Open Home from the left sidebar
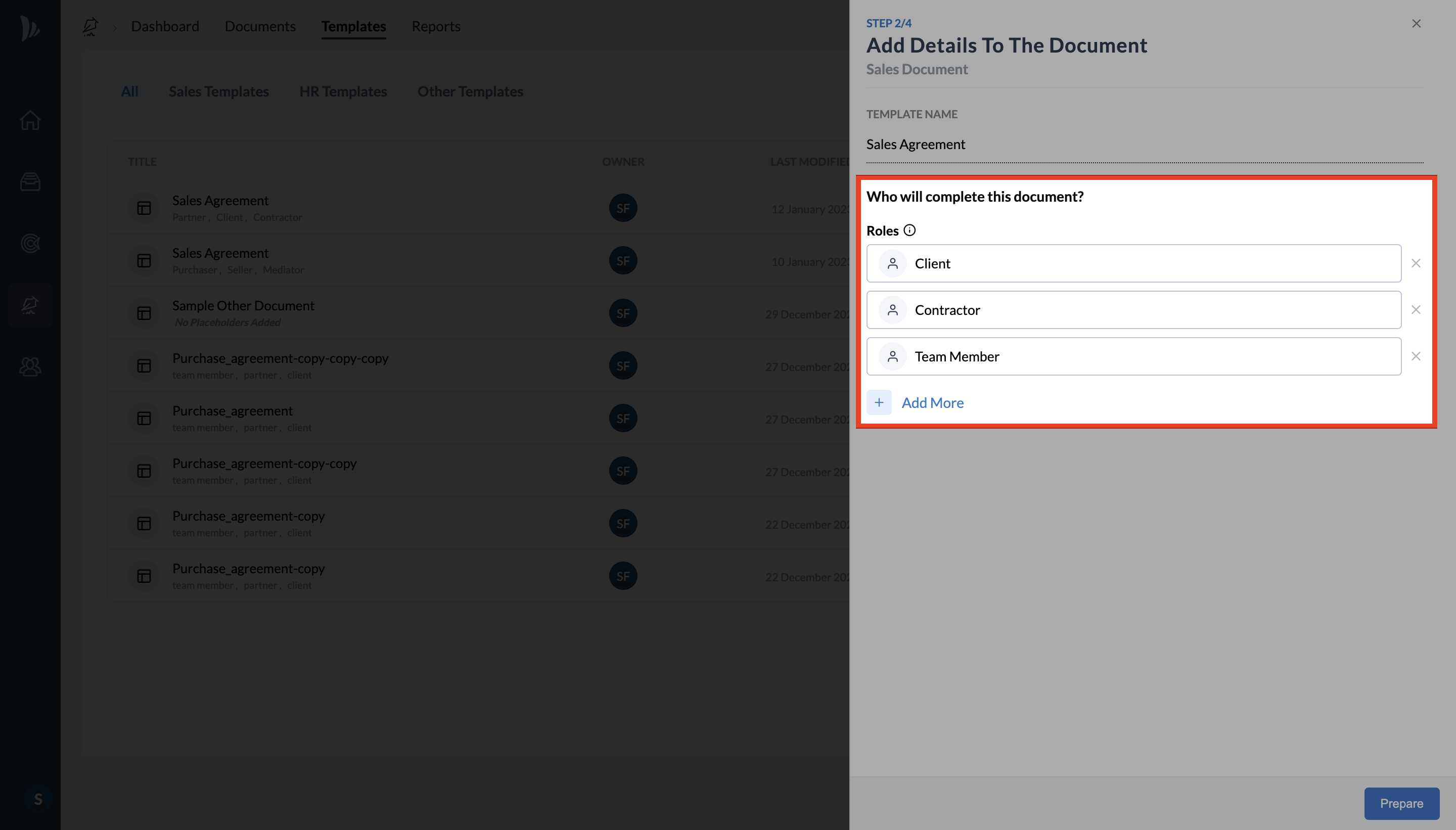The image size is (1456, 830). pyautogui.click(x=30, y=120)
